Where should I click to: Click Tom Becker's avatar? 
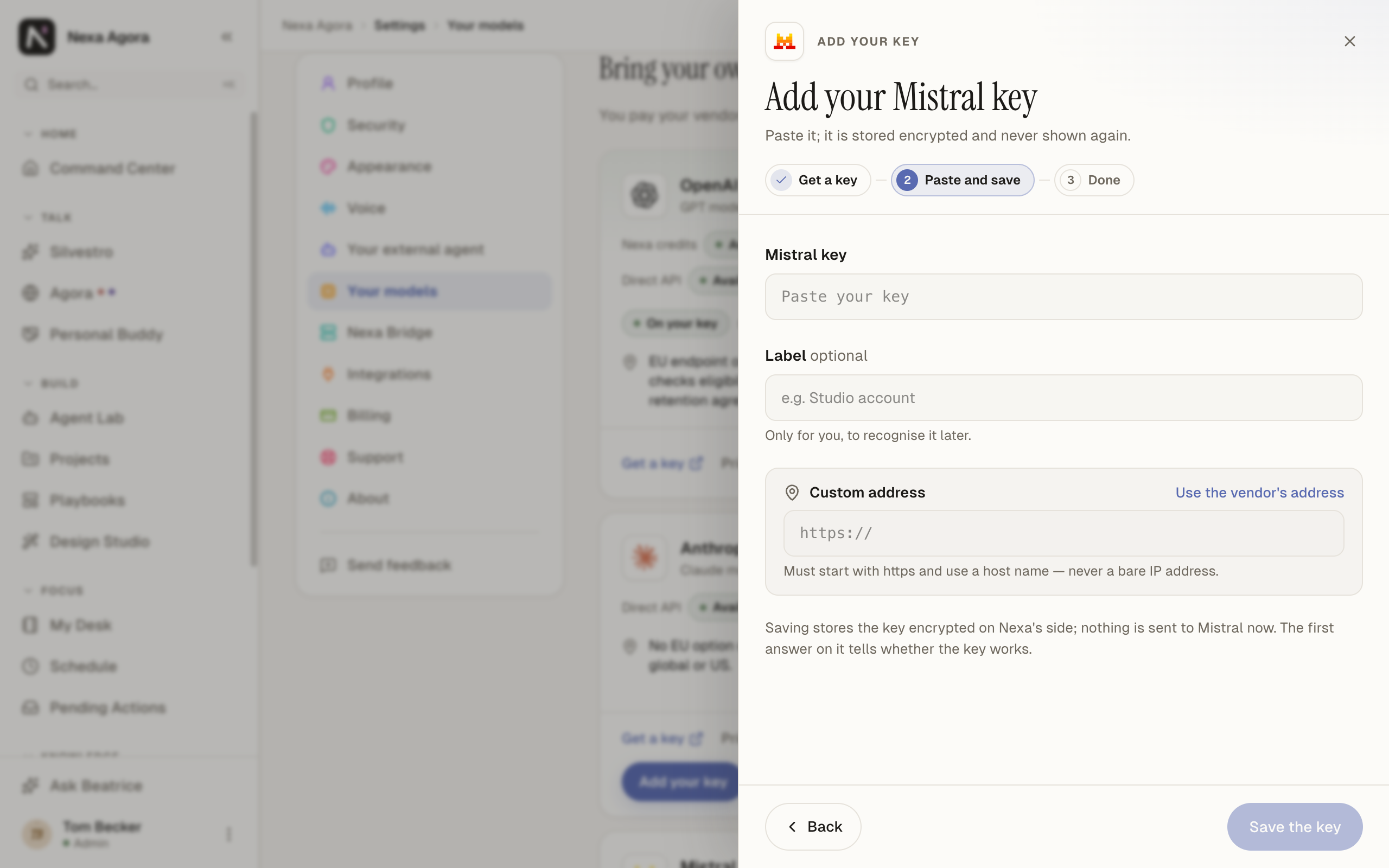point(37,834)
